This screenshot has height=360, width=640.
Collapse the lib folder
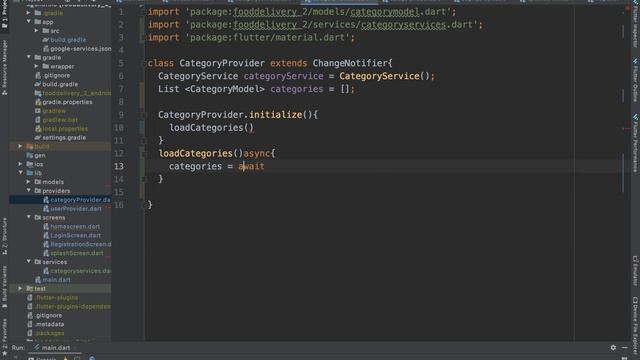[x=20, y=173]
